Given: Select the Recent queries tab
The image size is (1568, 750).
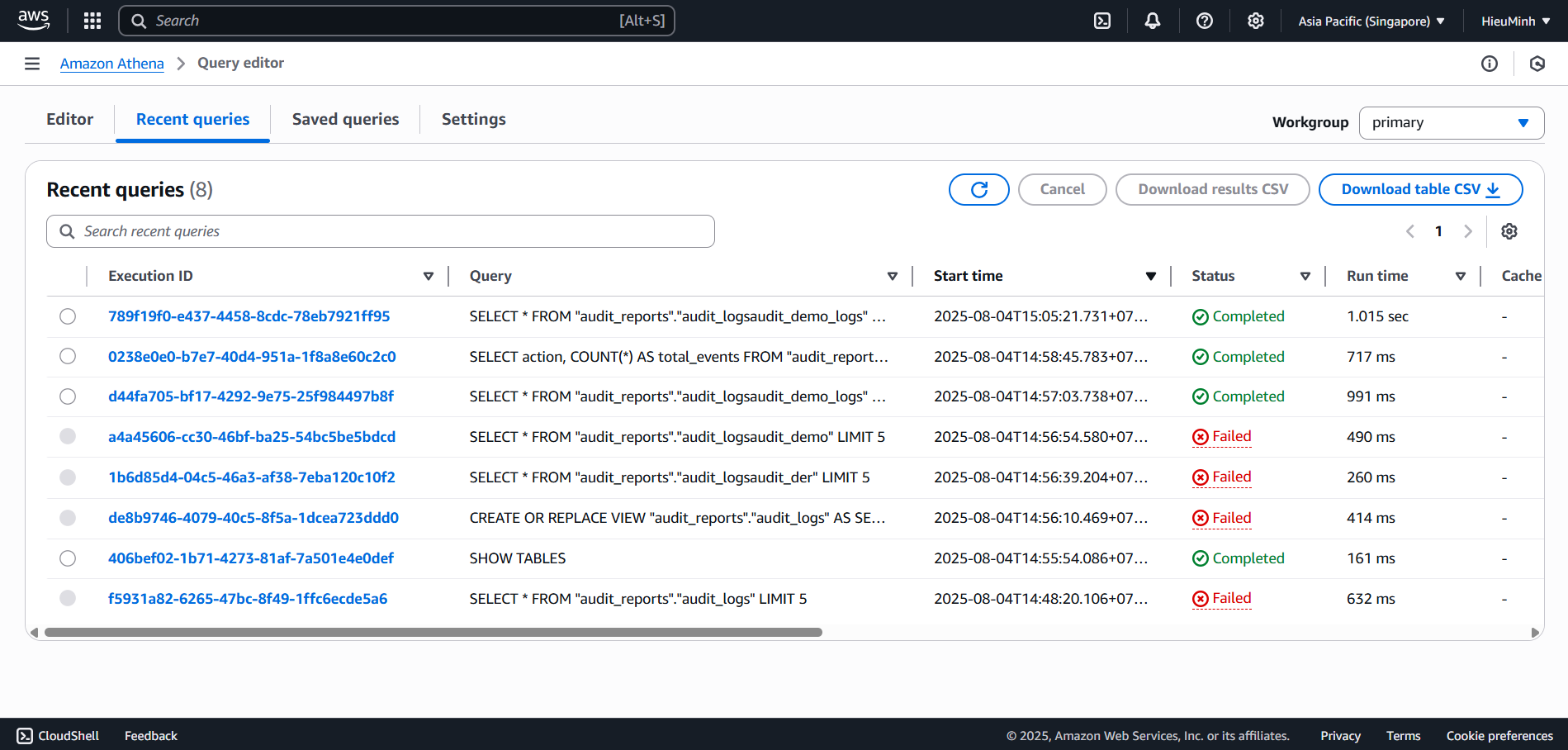Looking at the screenshot, I should [193, 119].
